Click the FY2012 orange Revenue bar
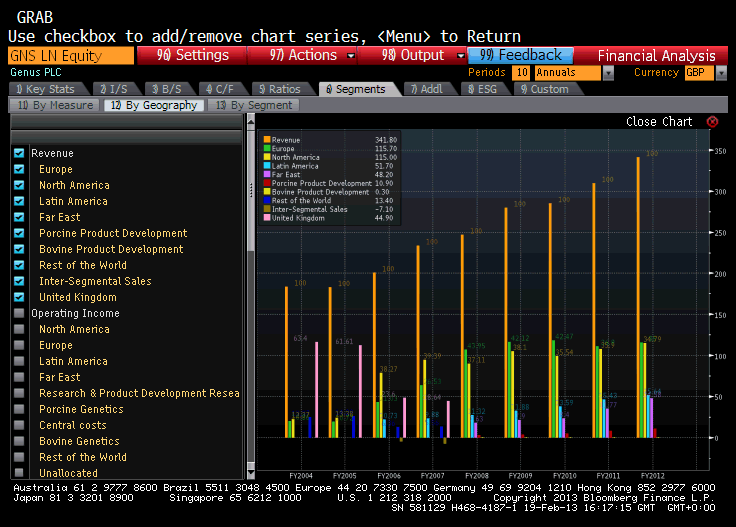Screen dimensions: 736x527 tap(638, 300)
